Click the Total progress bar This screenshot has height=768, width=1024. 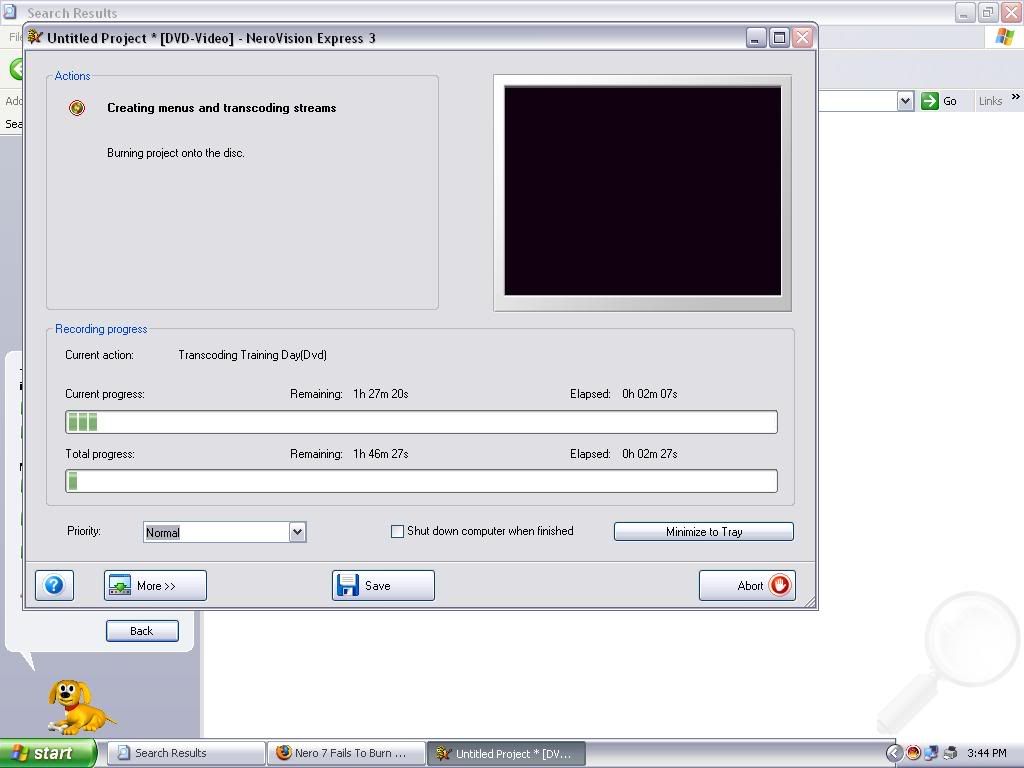(x=421, y=481)
